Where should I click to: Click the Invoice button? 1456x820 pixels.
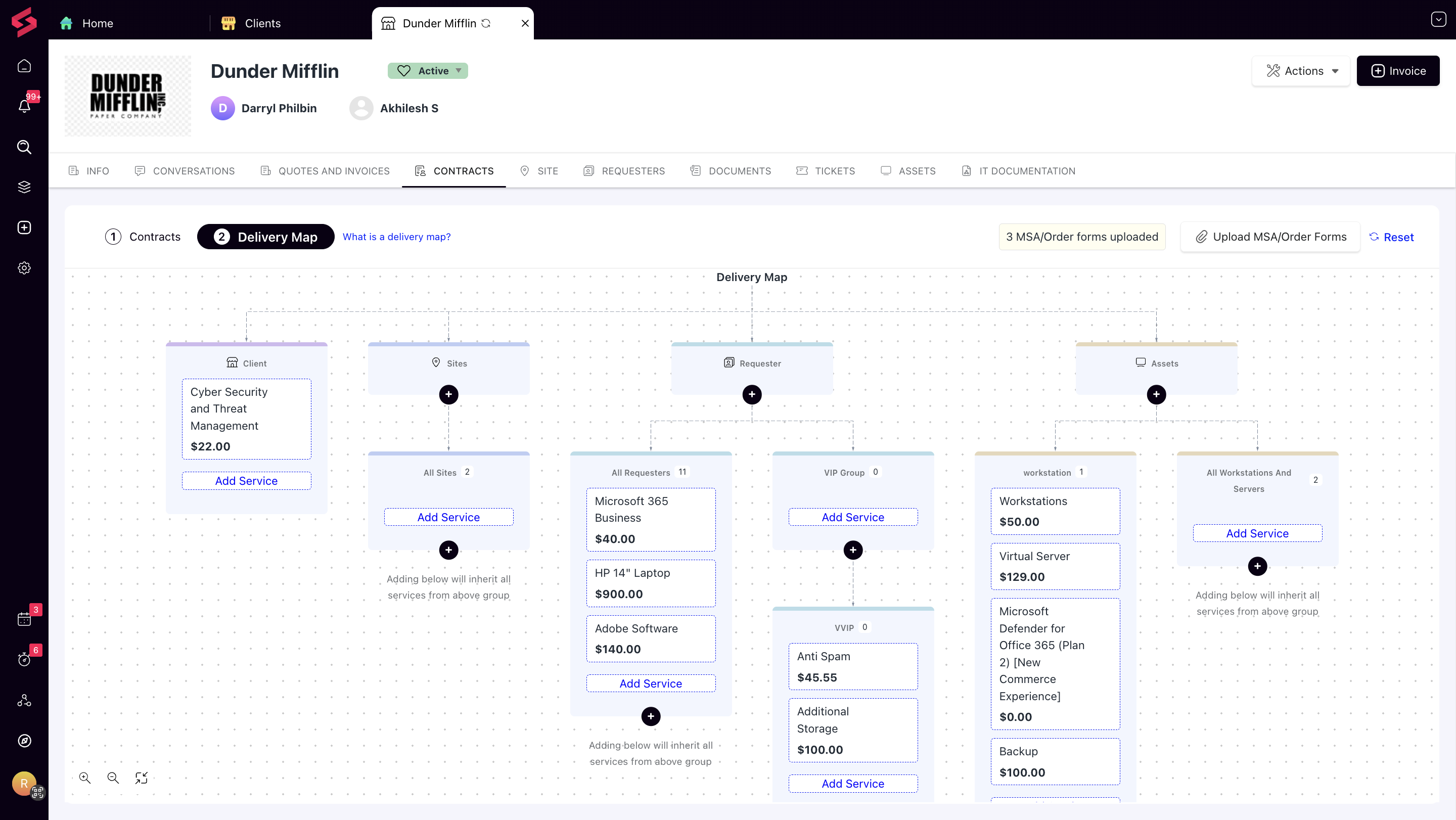pos(1398,71)
